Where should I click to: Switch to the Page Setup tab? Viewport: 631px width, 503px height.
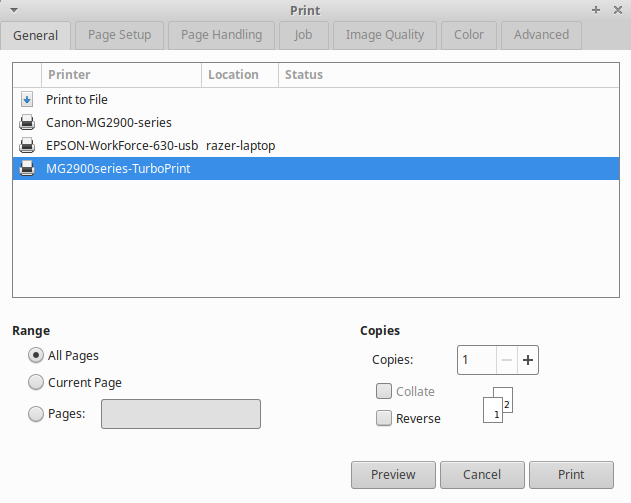click(x=119, y=35)
